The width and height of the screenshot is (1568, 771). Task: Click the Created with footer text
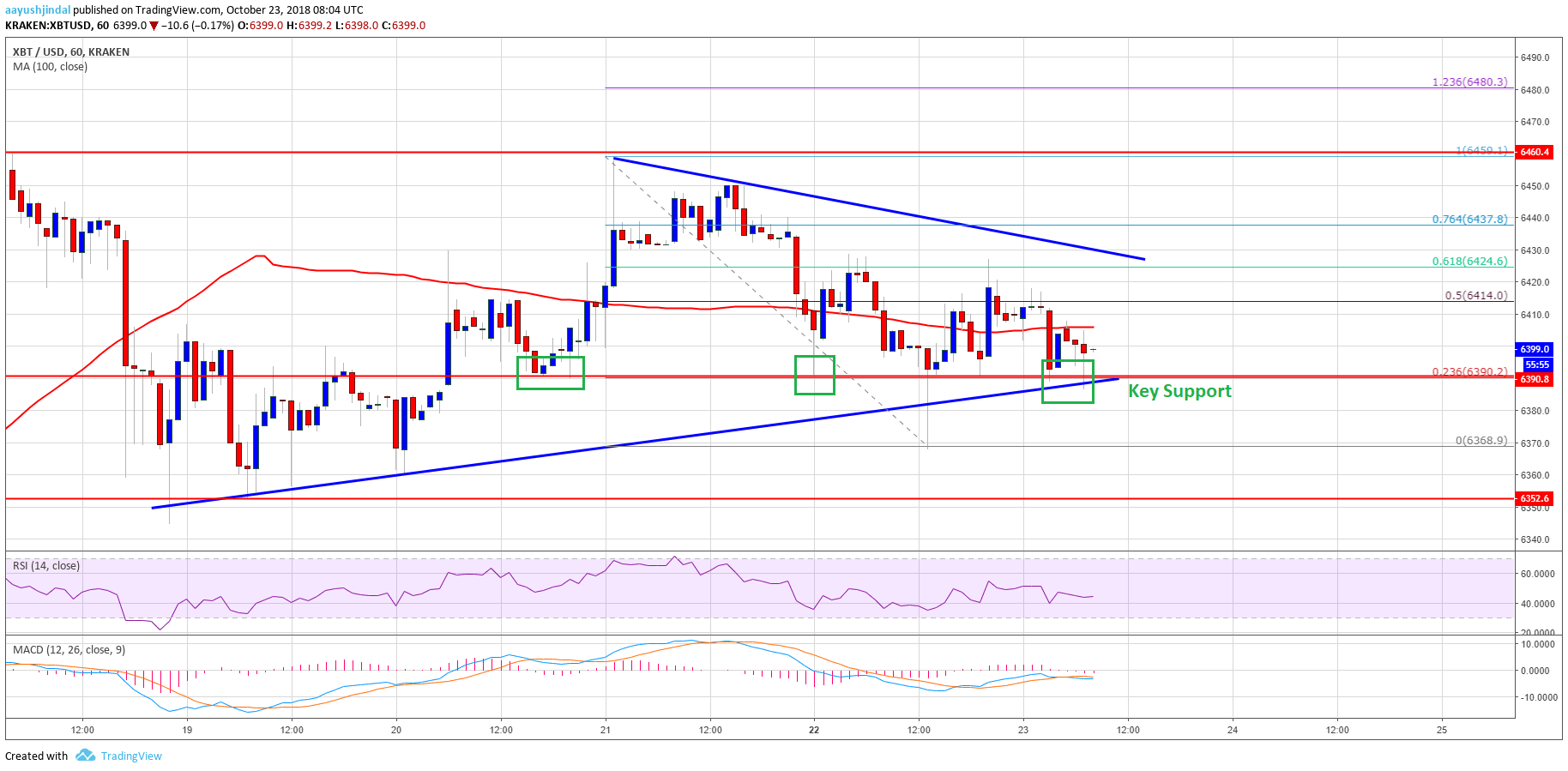pos(36,756)
